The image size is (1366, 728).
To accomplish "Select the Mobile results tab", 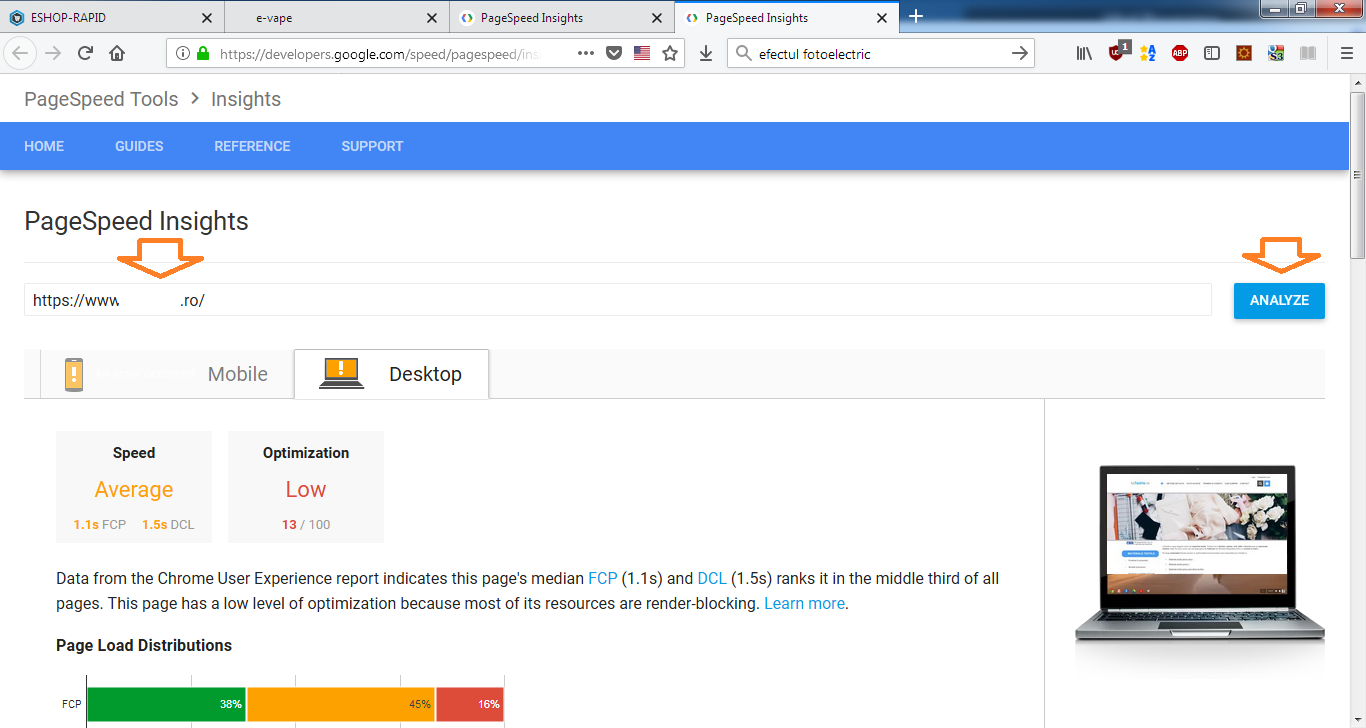I will (x=167, y=374).
